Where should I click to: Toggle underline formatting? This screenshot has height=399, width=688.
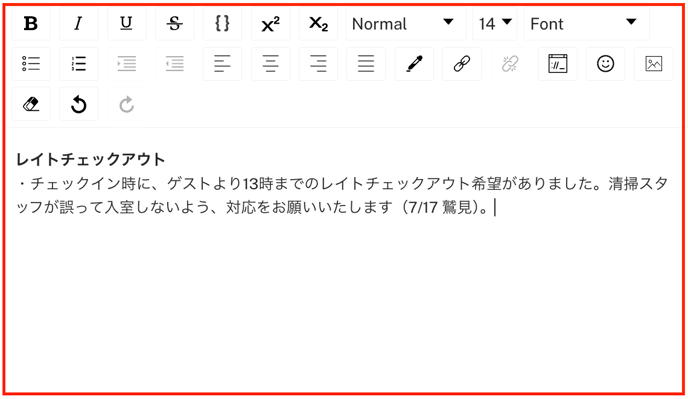[126, 23]
